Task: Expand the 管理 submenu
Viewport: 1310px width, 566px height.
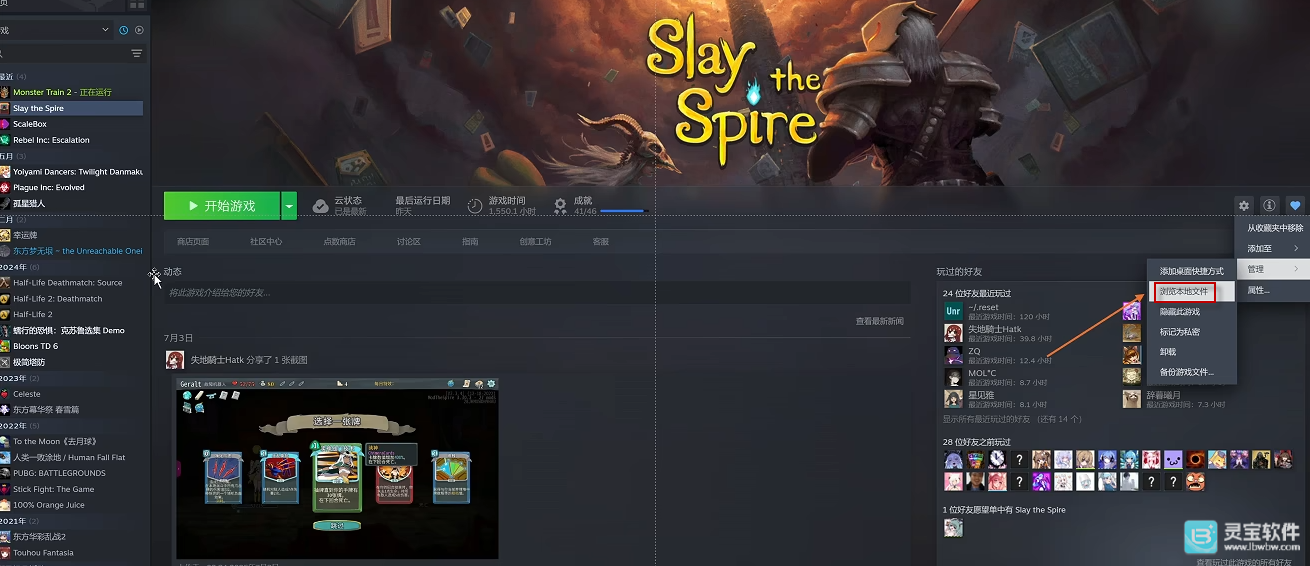Action: [1274, 269]
